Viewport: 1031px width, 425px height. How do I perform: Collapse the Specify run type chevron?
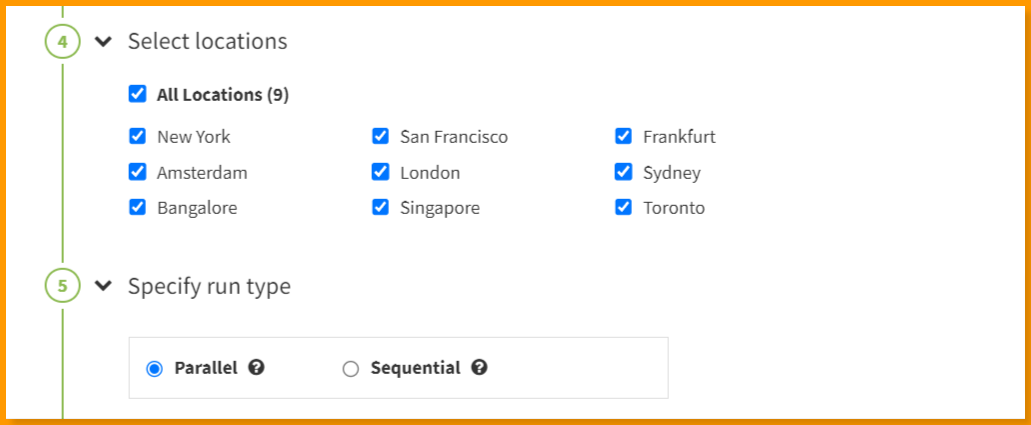click(x=103, y=286)
